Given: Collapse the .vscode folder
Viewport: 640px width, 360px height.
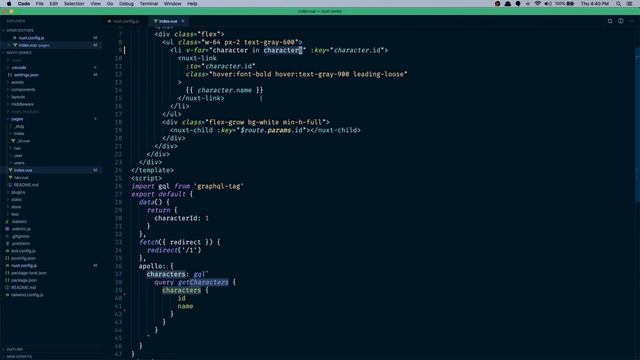Looking at the screenshot, I should click(19, 67).
